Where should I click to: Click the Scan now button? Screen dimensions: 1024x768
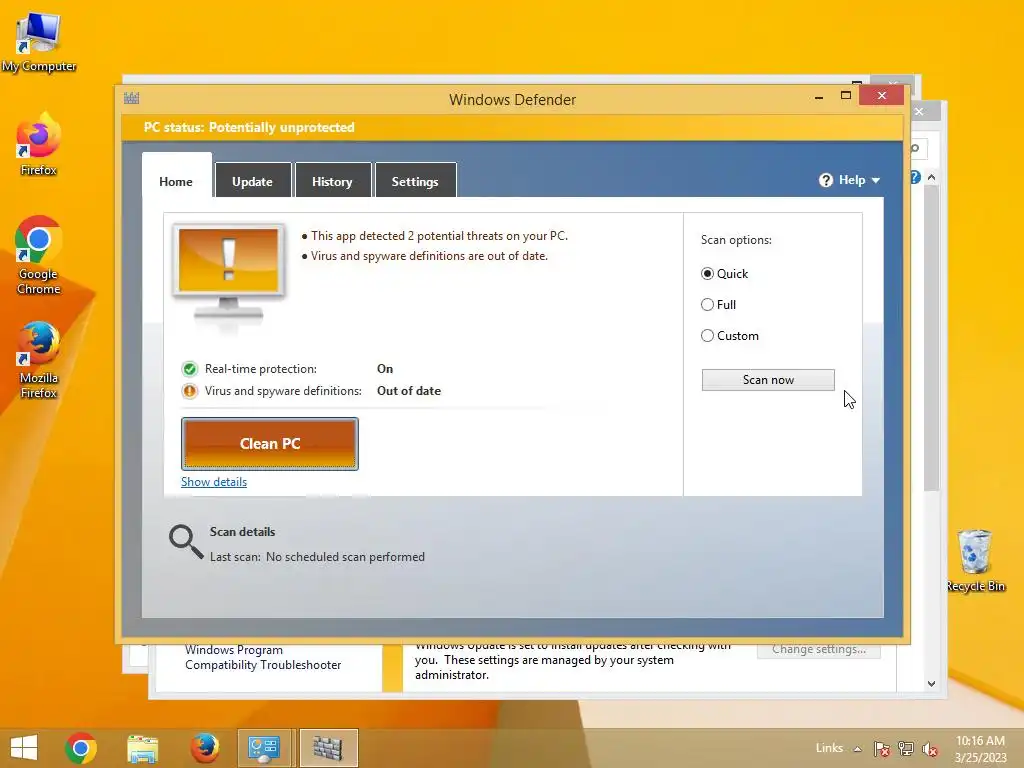point(768,380)
